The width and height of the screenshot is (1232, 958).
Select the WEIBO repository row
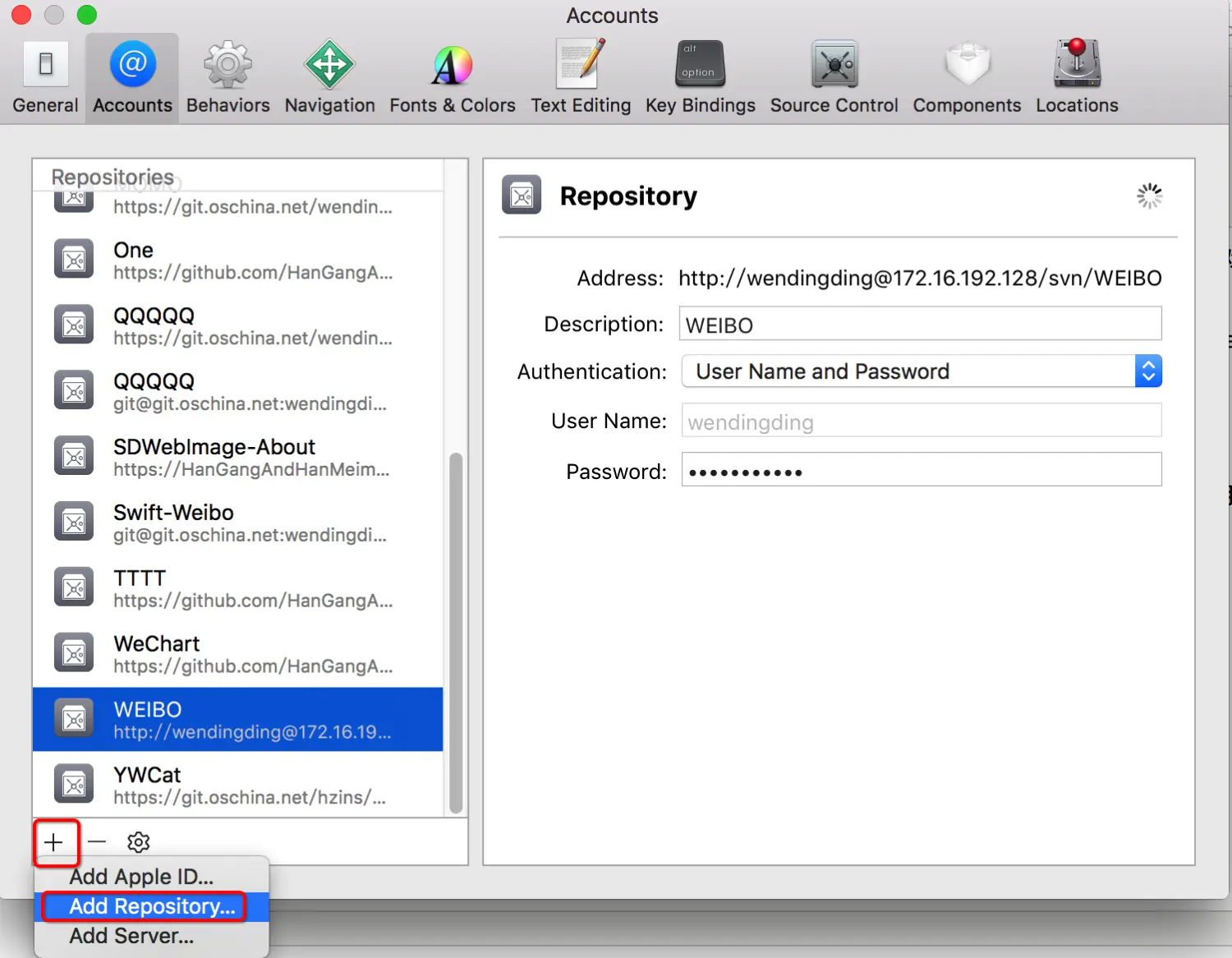pyautogui.click(x=237, y=720)
